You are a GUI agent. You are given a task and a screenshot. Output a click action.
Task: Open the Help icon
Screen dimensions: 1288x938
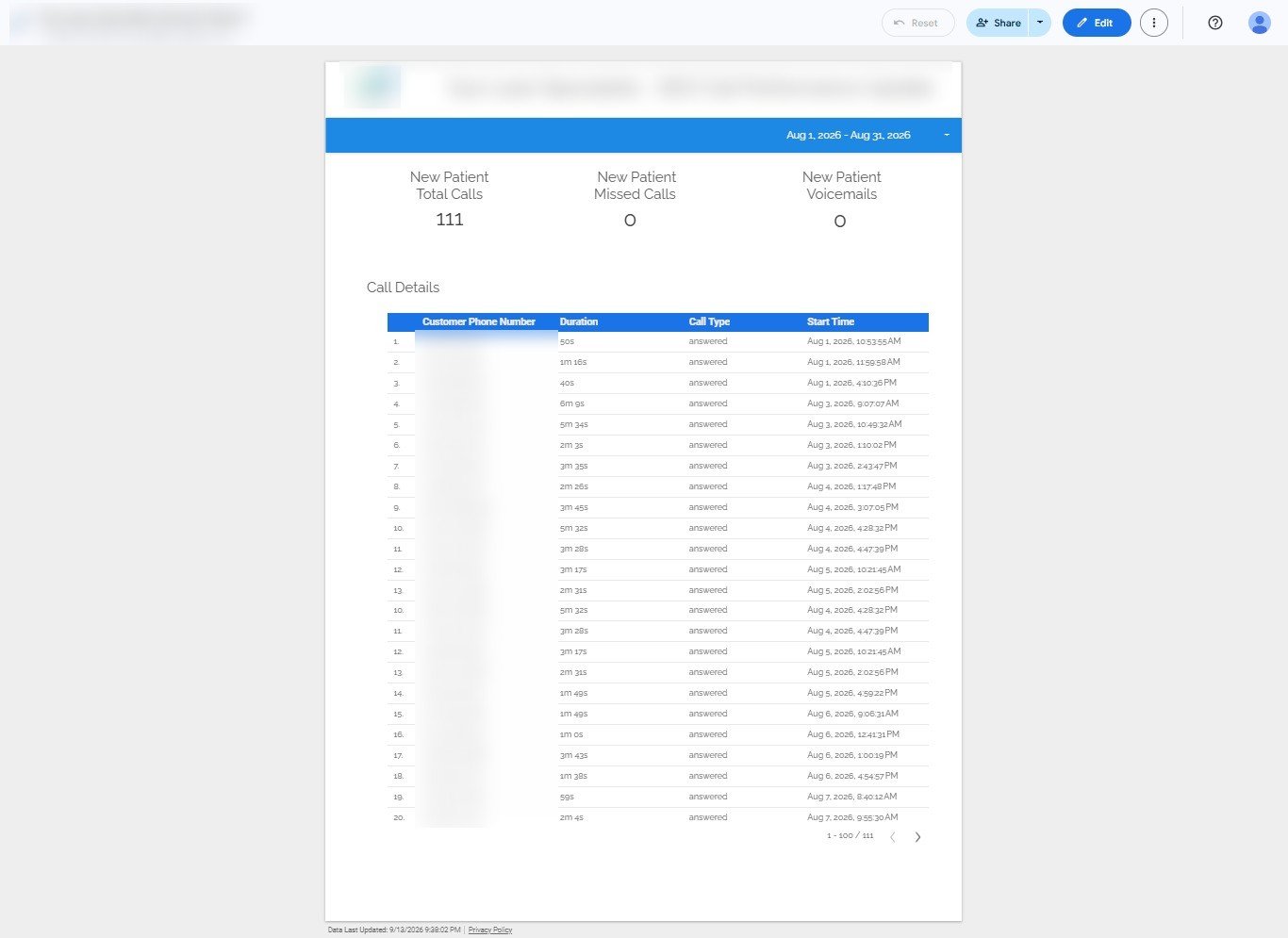1215,23
